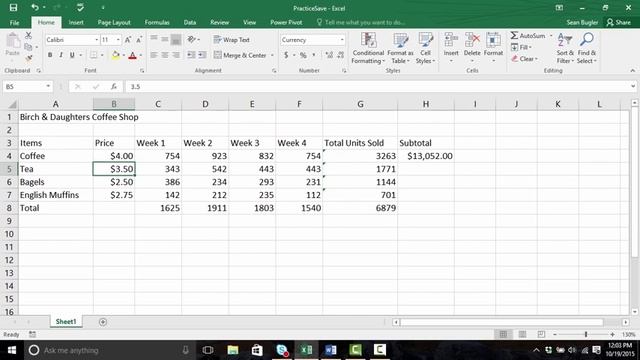This screenshot has height=360, width=640.
Task: Open the font color dropdown arrow
Action: [141, 55]
